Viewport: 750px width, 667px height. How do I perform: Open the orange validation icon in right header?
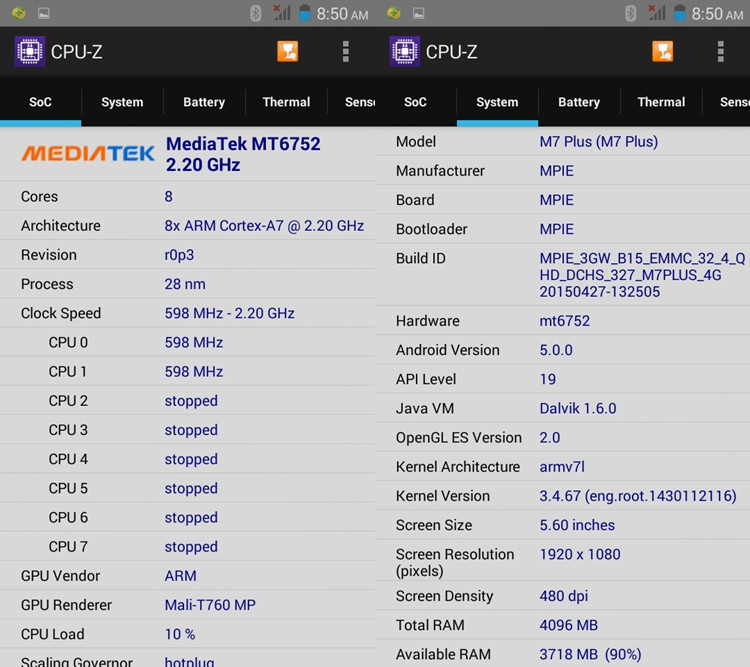click(663, 51)
